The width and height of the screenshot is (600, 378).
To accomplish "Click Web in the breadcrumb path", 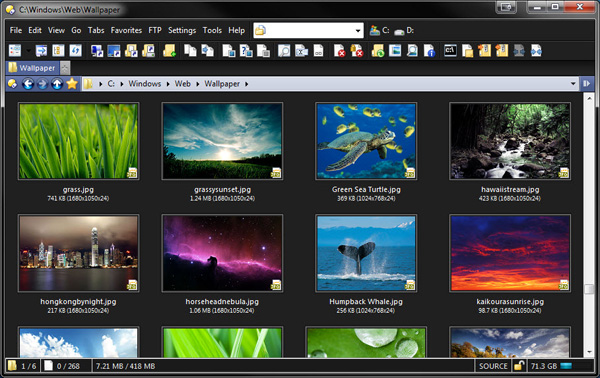I will click(x=183, y=84).
